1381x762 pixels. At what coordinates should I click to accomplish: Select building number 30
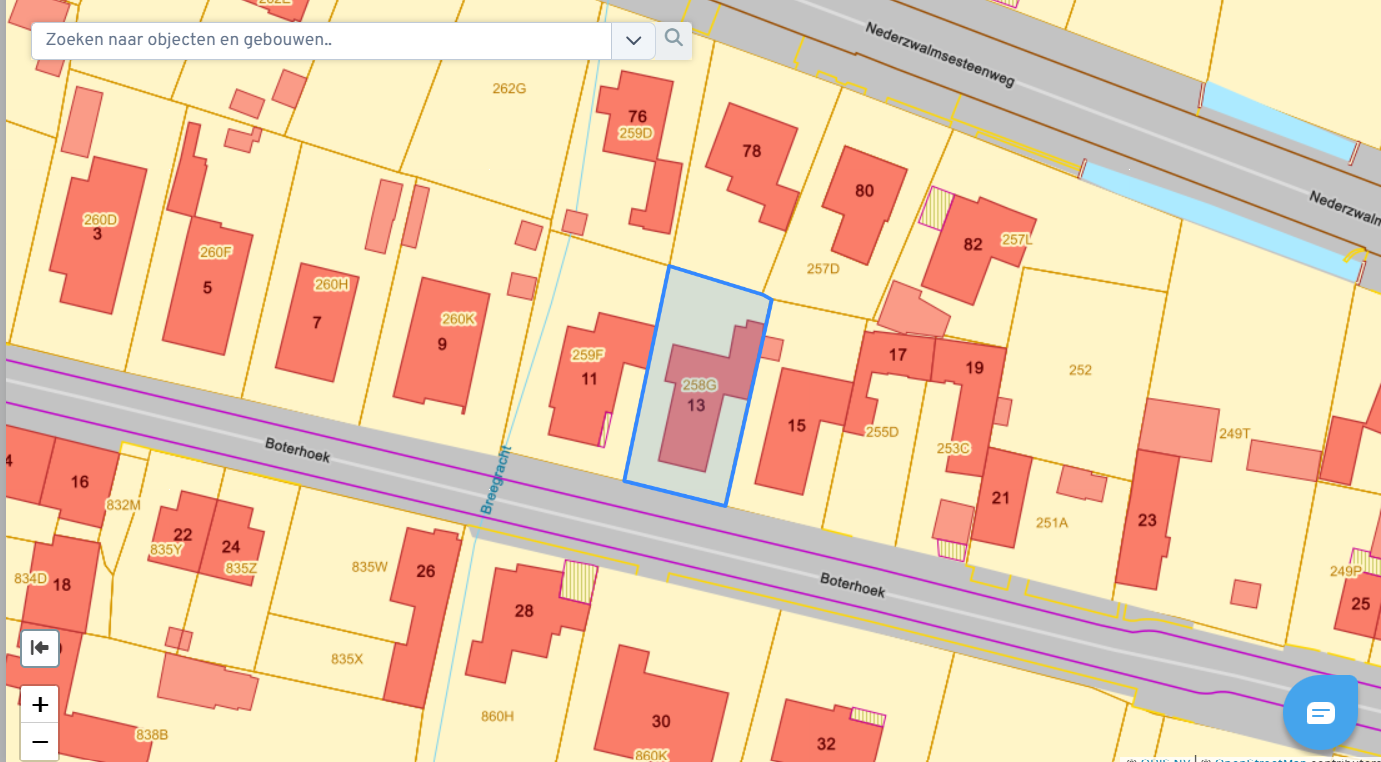(661, 722)
